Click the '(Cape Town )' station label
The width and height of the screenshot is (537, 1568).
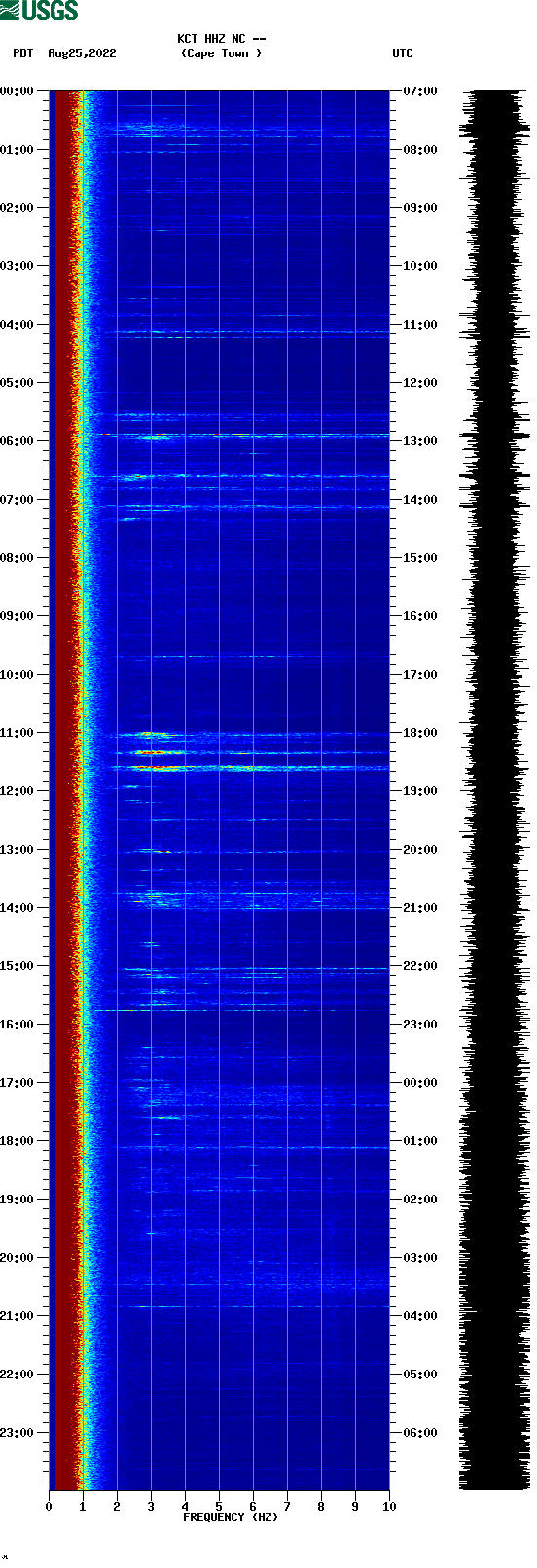[221, 53]
